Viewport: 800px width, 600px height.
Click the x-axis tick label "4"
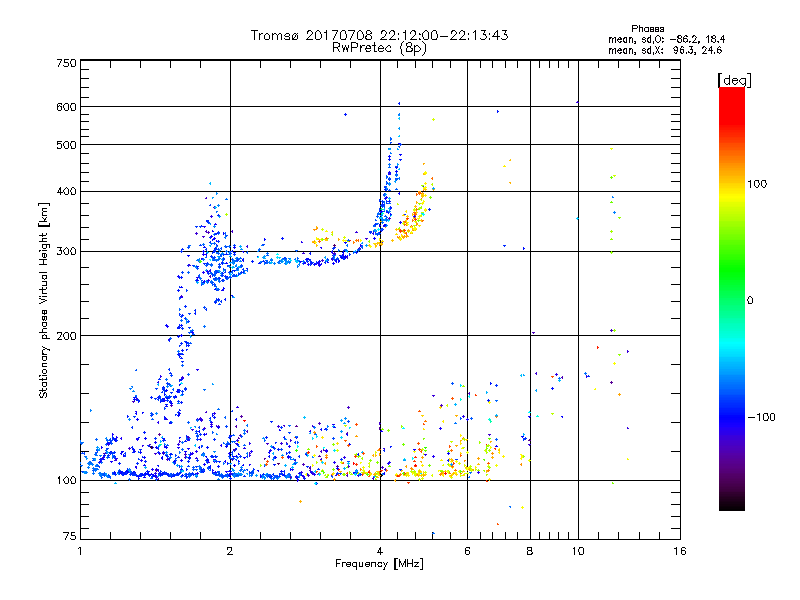[380, 551]
